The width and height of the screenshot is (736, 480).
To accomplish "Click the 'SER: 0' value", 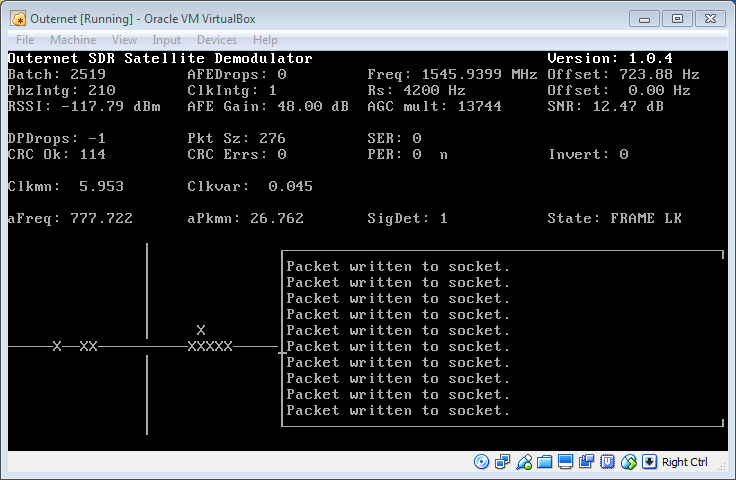I will click(394, 138).
